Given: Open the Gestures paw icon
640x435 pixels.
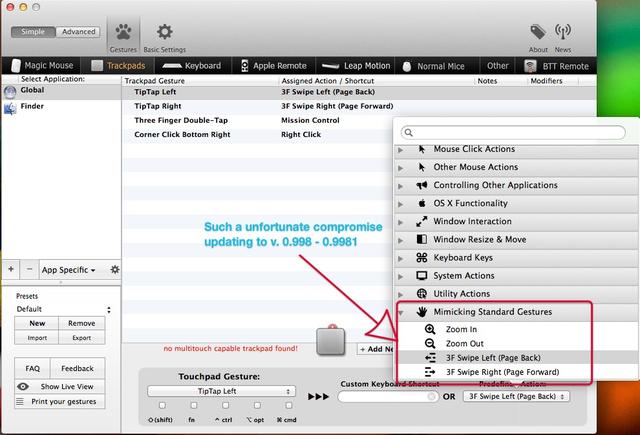Looking at the screenshot, I should tap(123, 32).
